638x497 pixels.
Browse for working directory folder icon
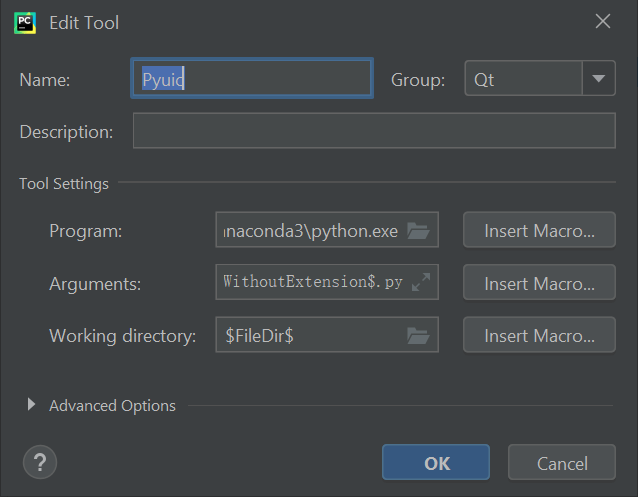coord(418,336)
